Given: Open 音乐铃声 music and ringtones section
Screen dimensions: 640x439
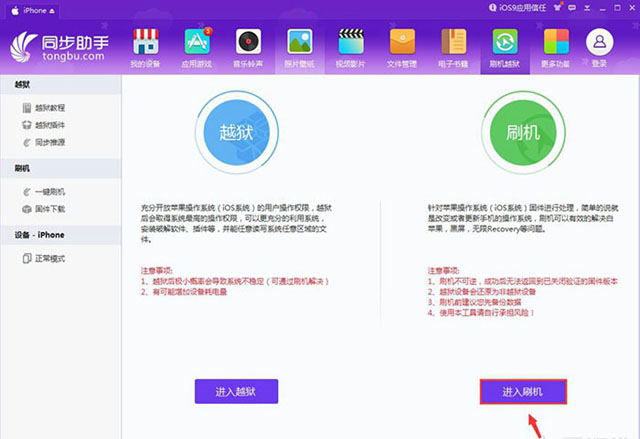Looking at the screenshot, I should (x=248, y=48).
